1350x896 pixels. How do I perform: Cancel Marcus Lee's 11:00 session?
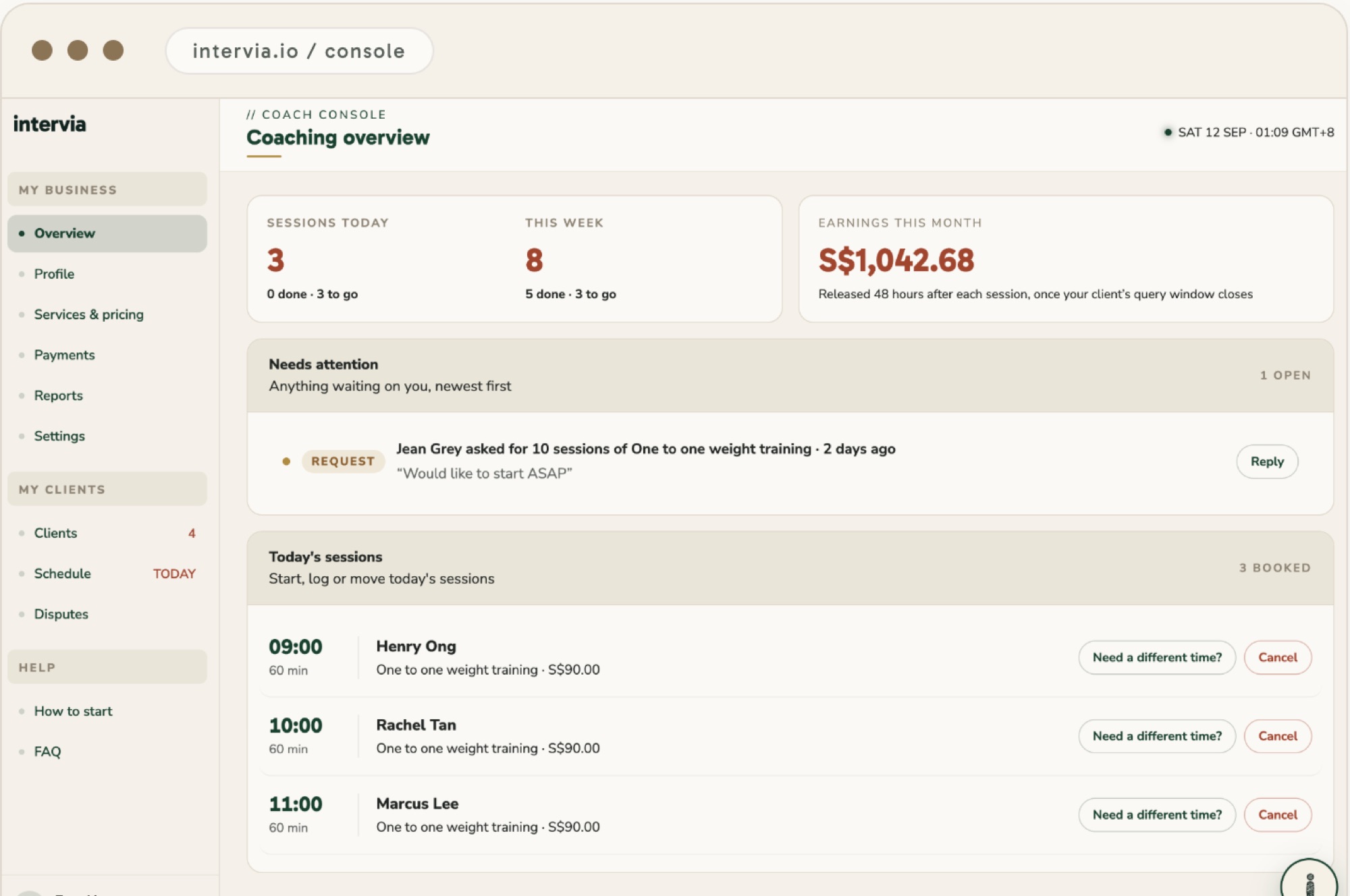coord(1278,815)
